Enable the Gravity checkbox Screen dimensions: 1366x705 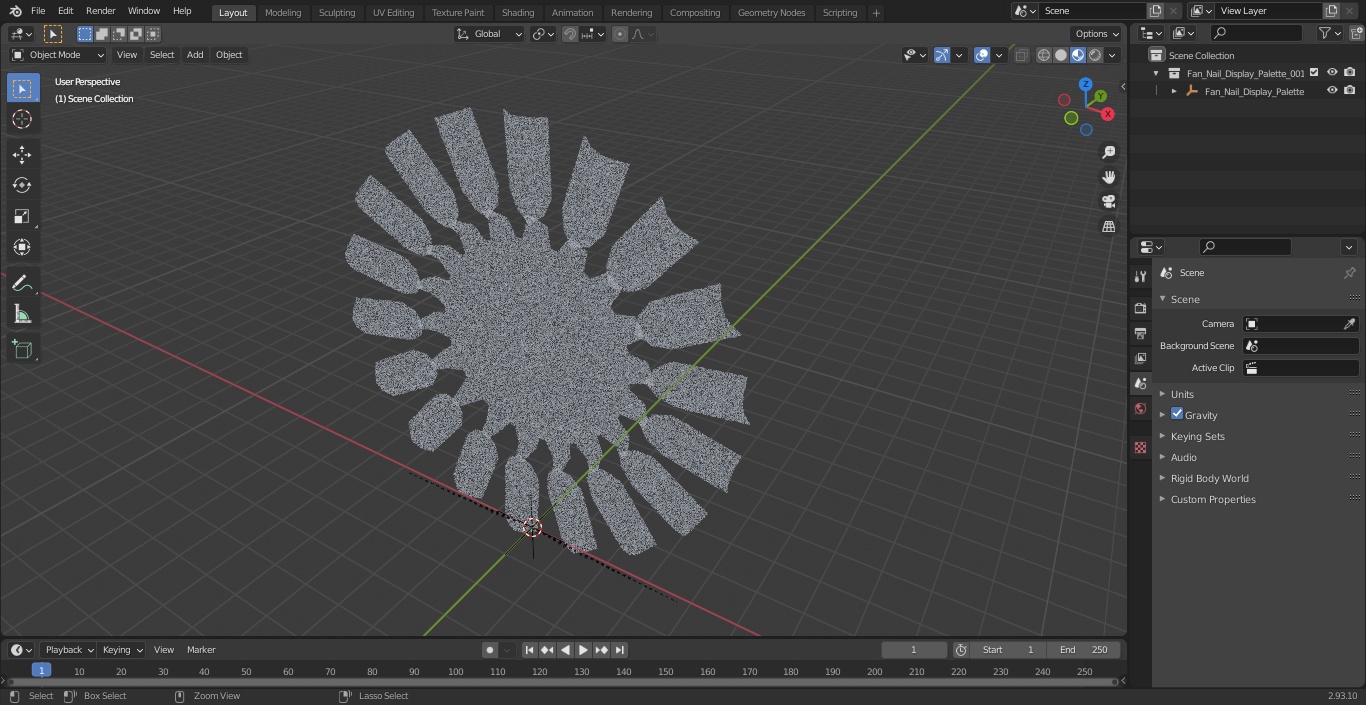coord(1177,414)
